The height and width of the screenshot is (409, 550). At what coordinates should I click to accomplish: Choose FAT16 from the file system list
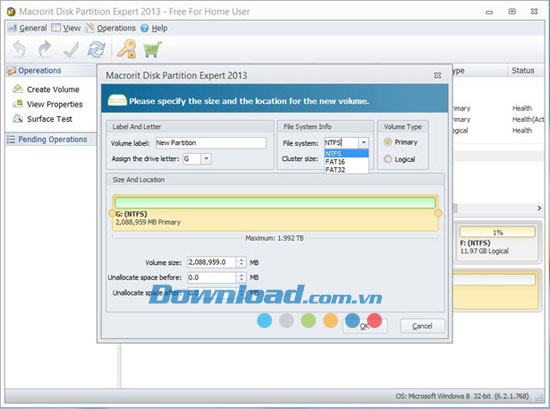[346, 162]
